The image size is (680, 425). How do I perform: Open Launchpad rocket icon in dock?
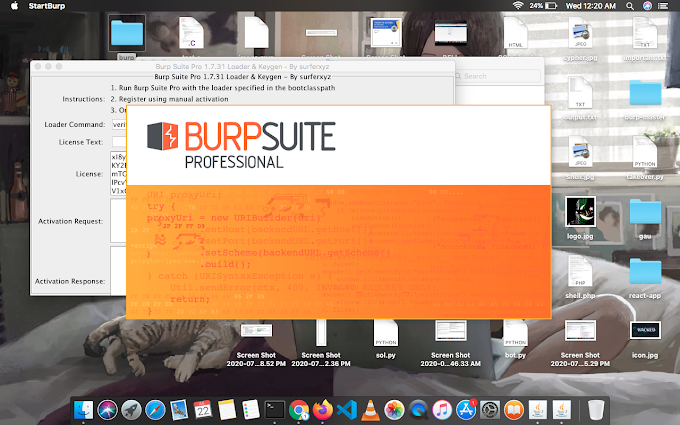(131, 410)
